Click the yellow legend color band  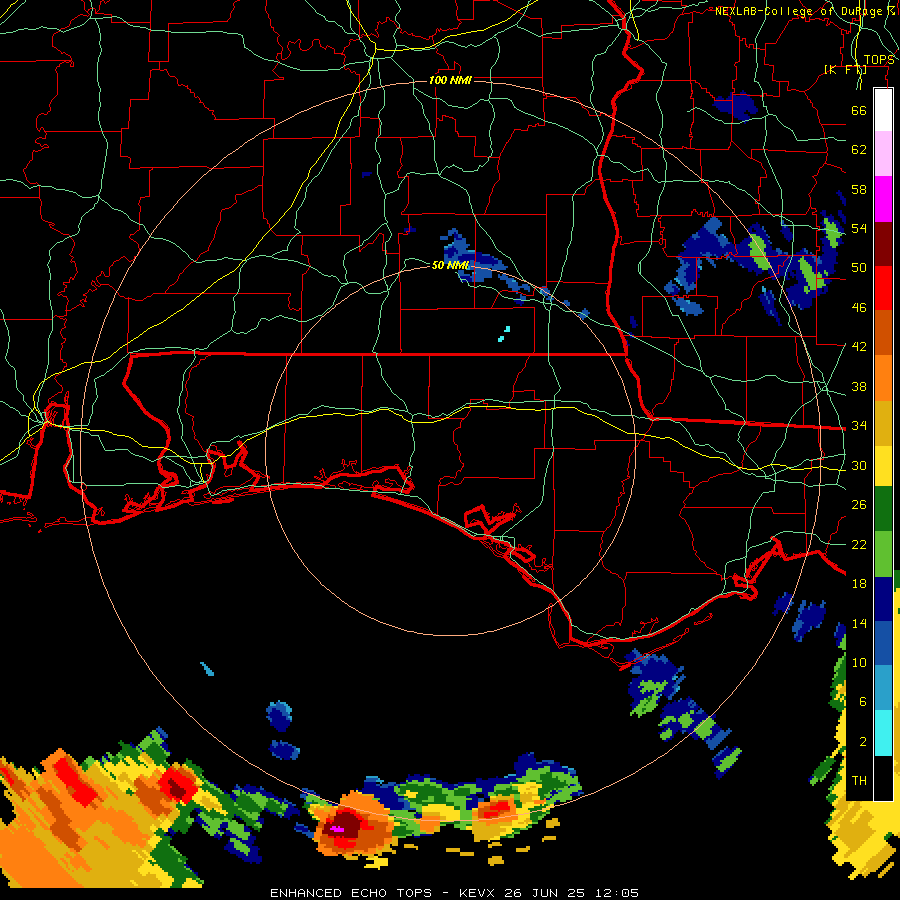click(x=883, y=465)
